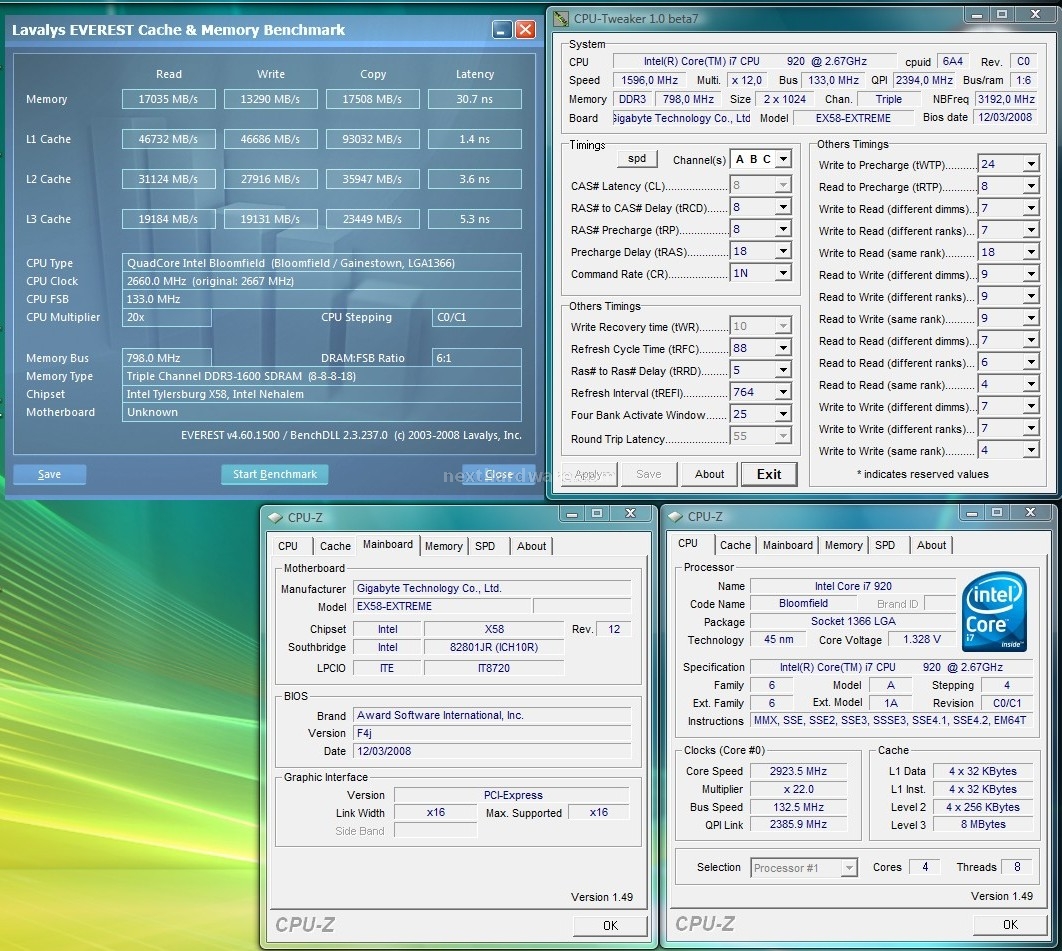The image size is (1062, 951).
Task: Click the Memory Type Triple Channel DDR3-1600 field
Action: [x=322, y=376]
